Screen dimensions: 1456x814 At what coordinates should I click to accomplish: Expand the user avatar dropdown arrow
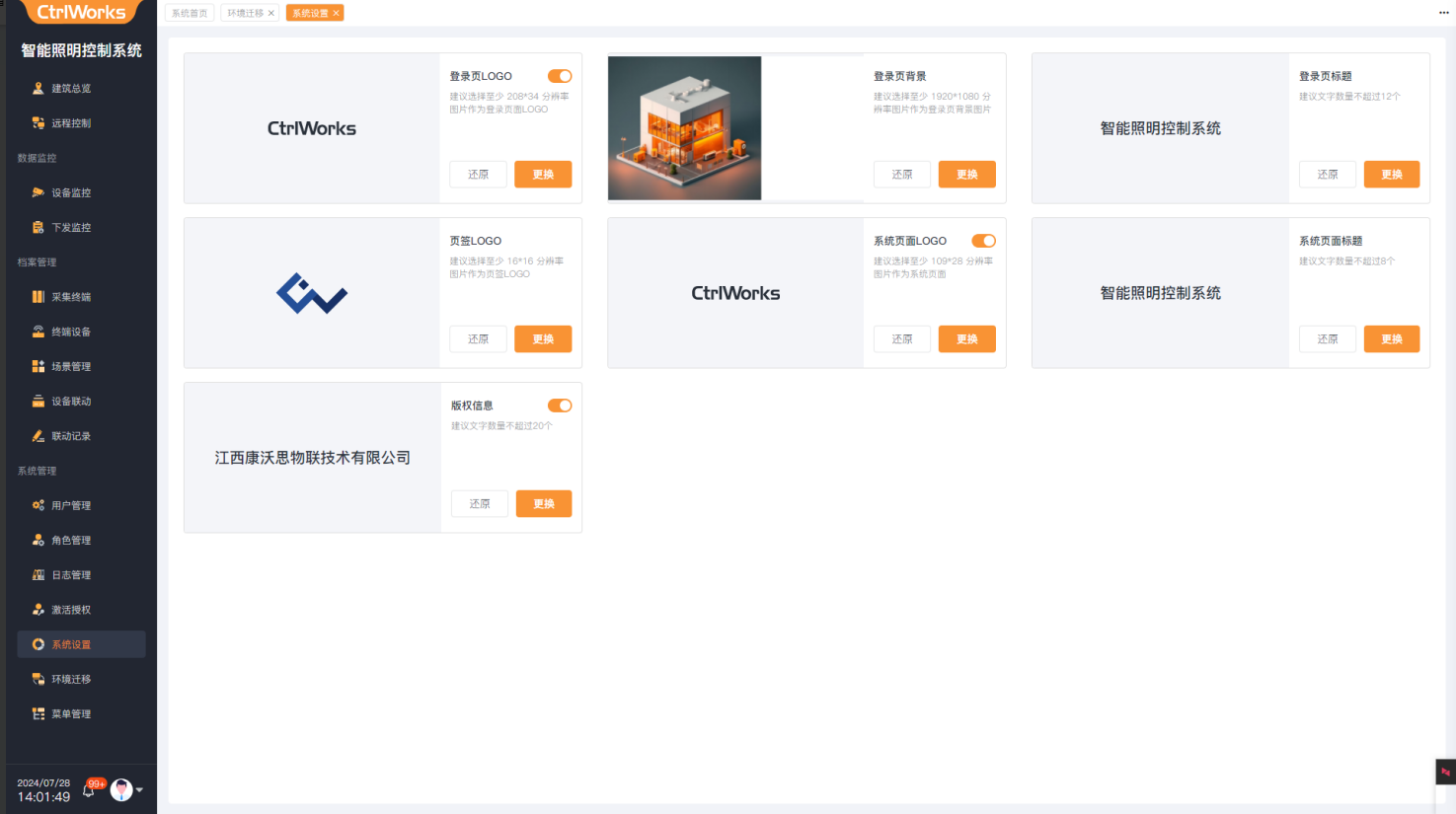point(139,790)
